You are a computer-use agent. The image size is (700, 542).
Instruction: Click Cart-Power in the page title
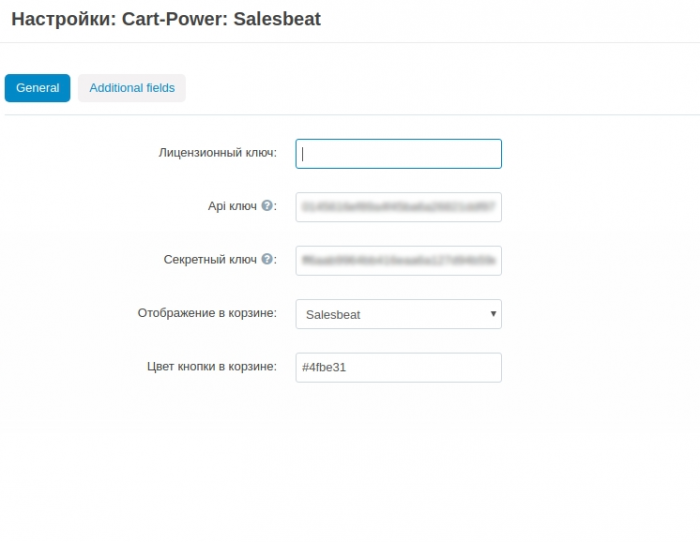pos(175,19)
